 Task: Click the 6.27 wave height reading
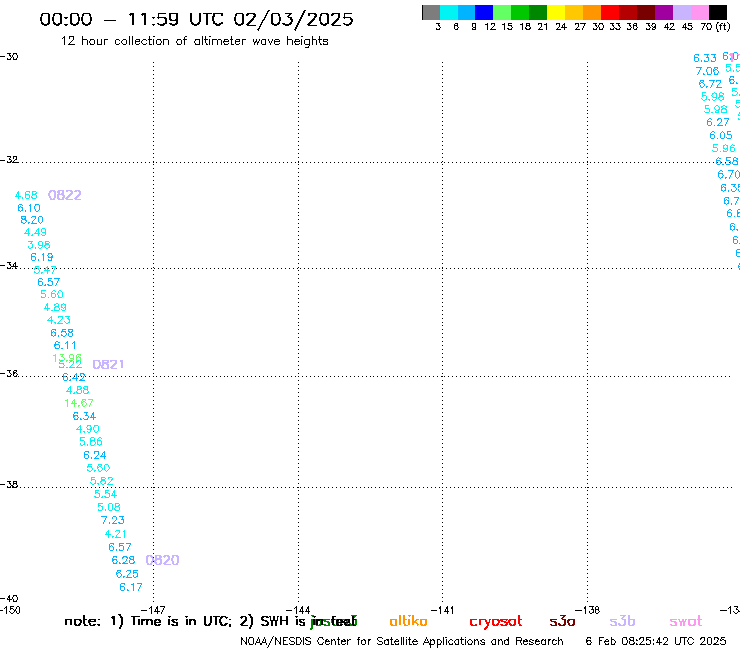pyautogui.click(x=718, y=122)
